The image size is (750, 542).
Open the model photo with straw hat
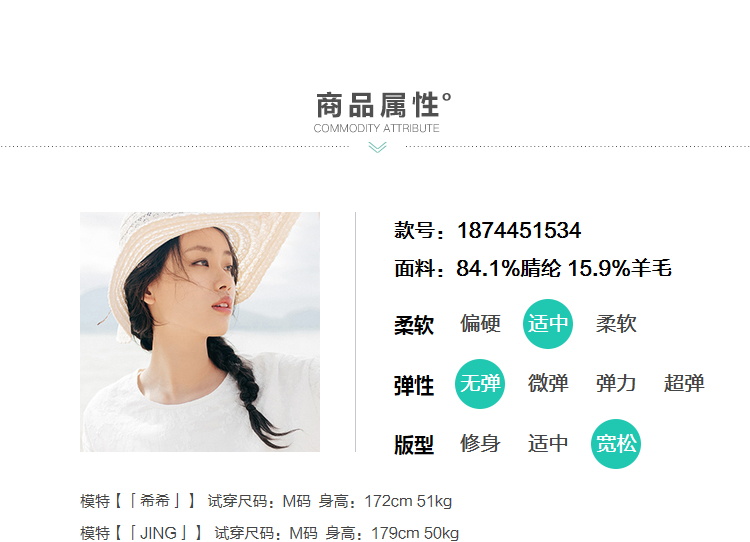tap(200, 332)
